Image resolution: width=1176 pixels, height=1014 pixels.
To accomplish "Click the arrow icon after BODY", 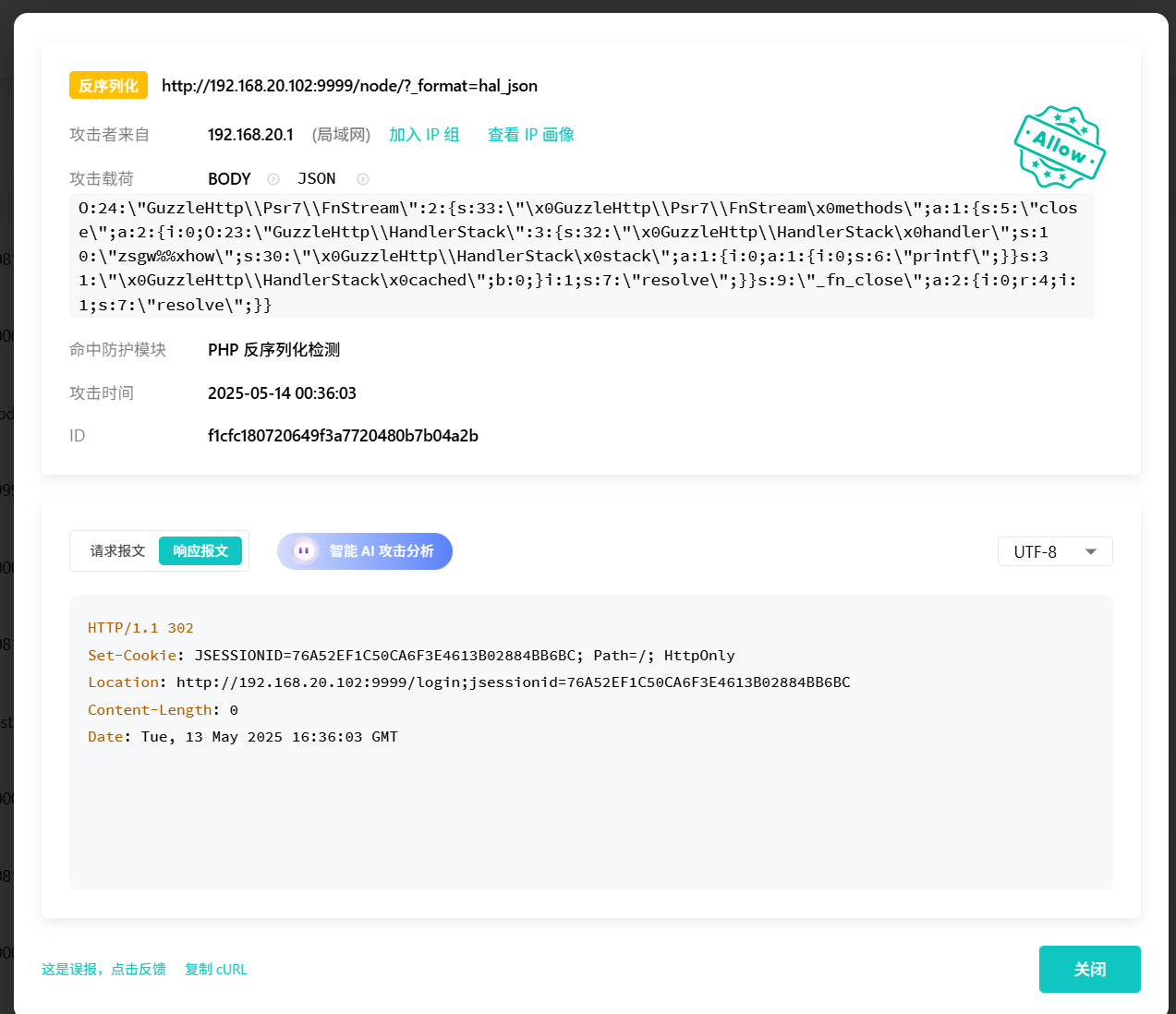I will tap(273, 179).
